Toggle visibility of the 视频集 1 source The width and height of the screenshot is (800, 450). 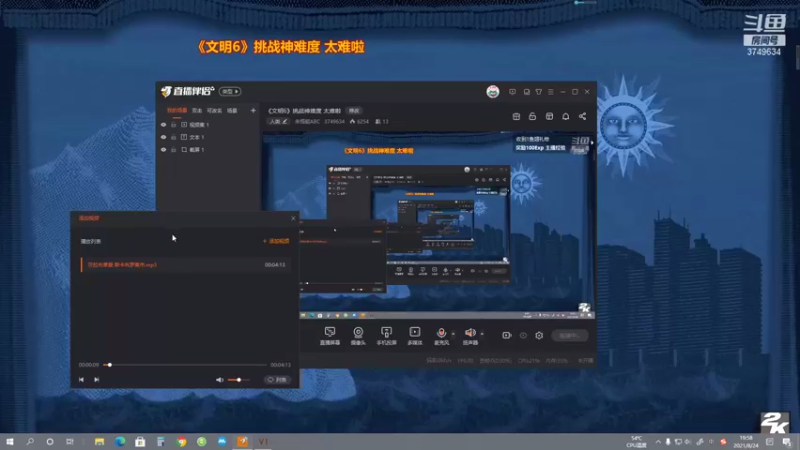click(x=163, y=124)
